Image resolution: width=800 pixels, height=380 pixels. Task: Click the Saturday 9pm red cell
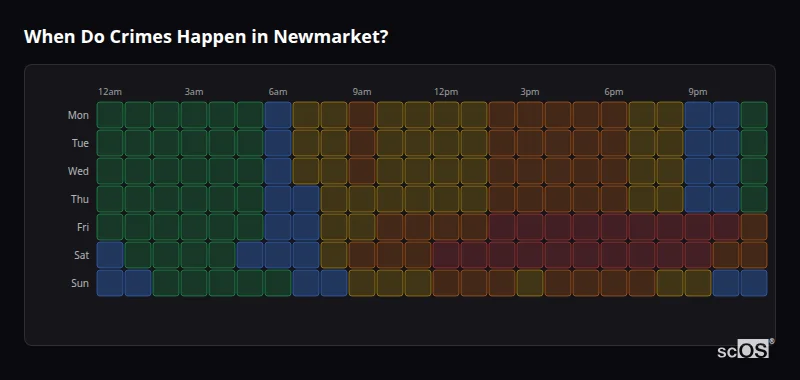pyautogui.click(x=697, y=255)
